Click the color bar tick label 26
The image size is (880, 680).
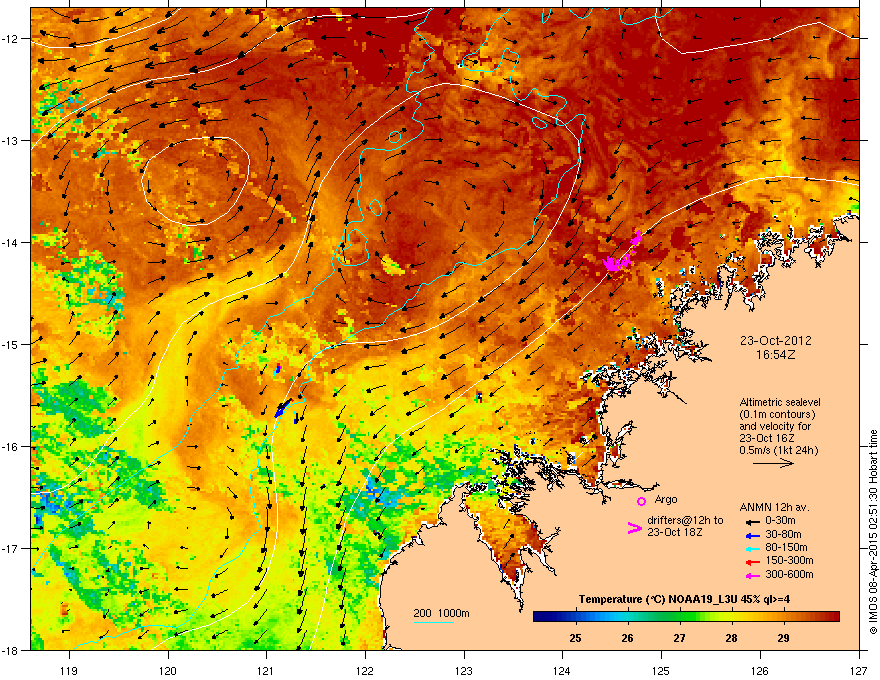627,638
